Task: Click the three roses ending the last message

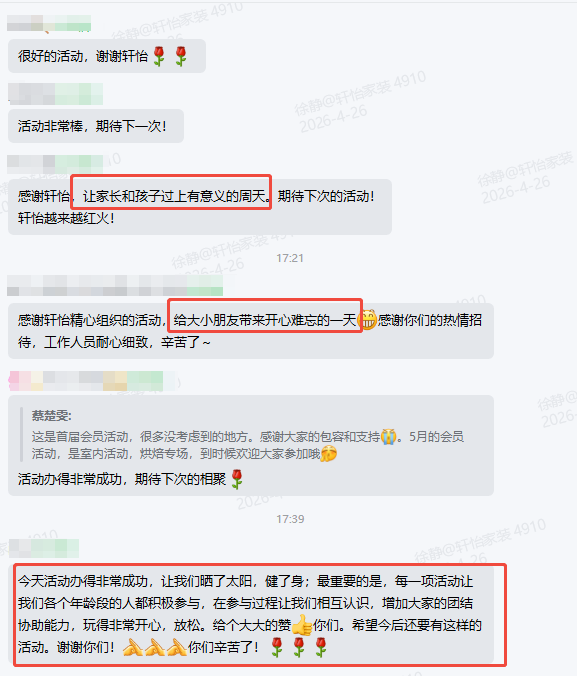Action: [x=299, y=647]
